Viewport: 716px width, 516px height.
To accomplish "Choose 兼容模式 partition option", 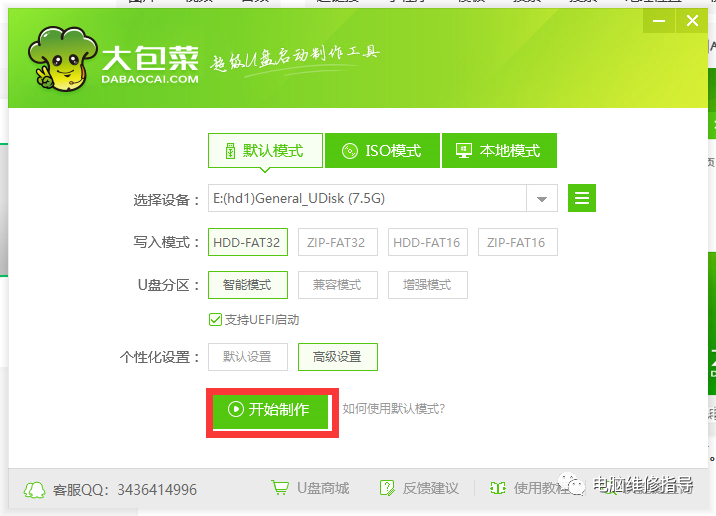I will click(x=338, y=285).
